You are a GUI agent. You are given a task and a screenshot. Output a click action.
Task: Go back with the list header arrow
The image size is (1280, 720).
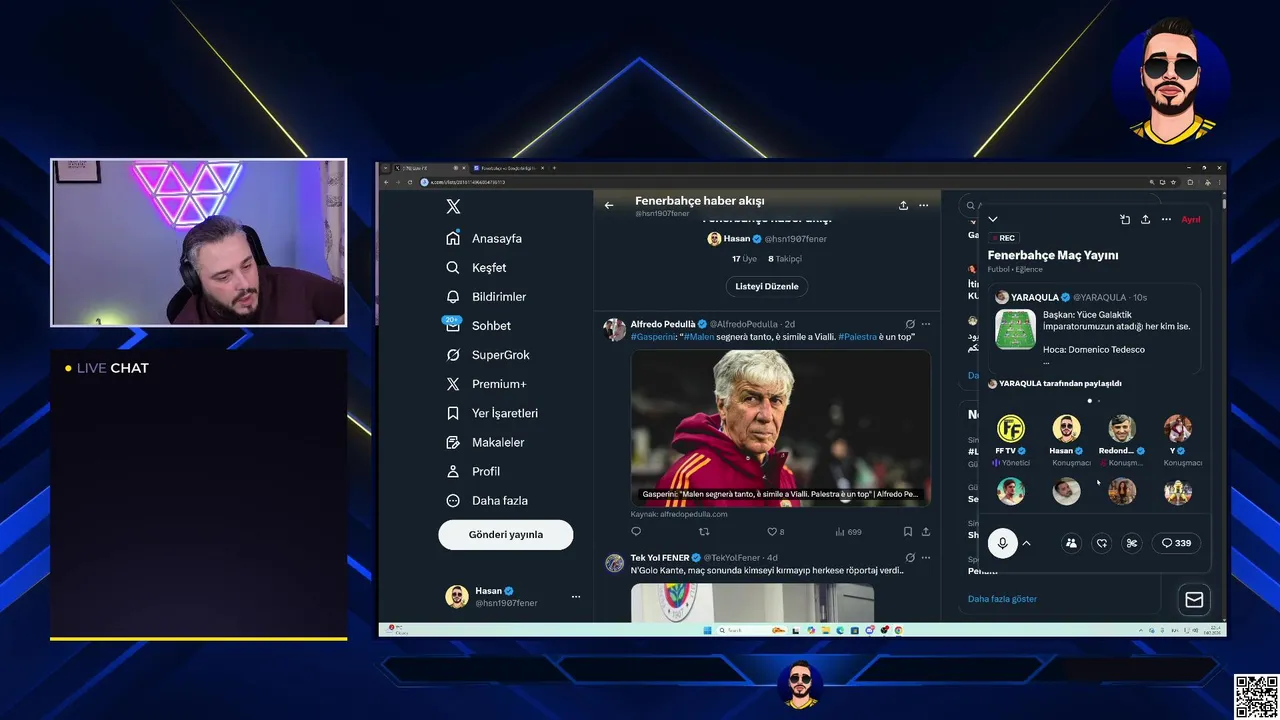609,205
